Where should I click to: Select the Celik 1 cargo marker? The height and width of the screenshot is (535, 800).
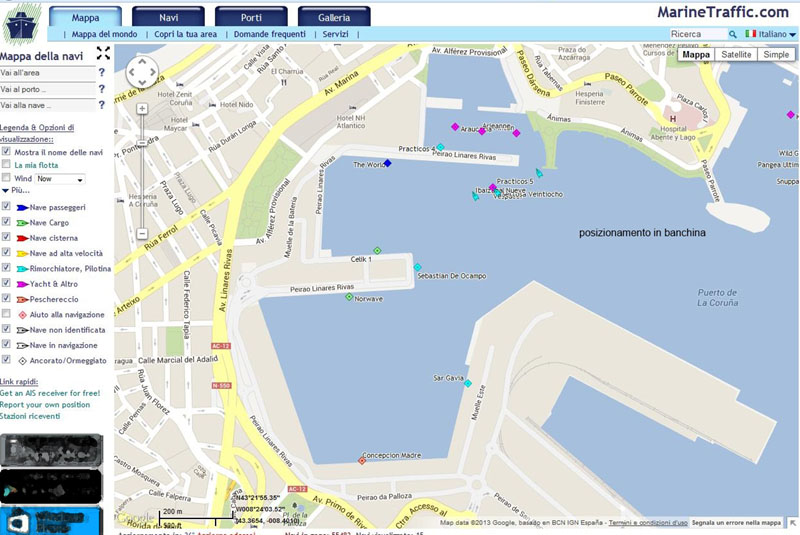(x=377, y=250)
